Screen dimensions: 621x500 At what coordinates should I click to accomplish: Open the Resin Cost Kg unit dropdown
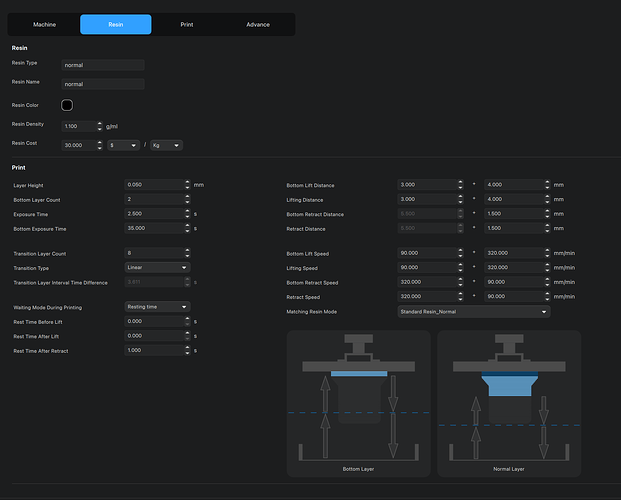pos(166,145)
